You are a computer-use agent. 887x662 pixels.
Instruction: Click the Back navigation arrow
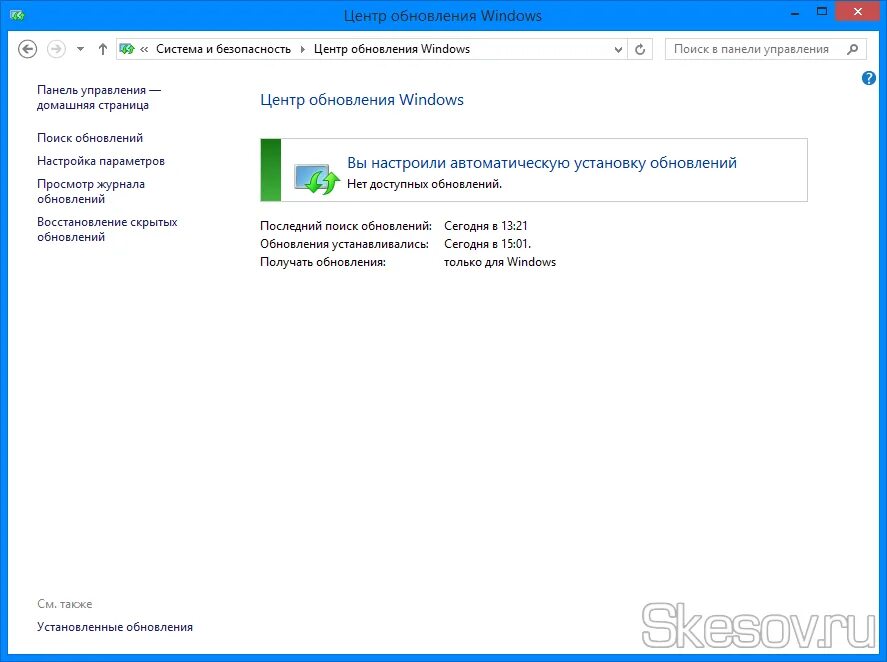tap(27, 49)
